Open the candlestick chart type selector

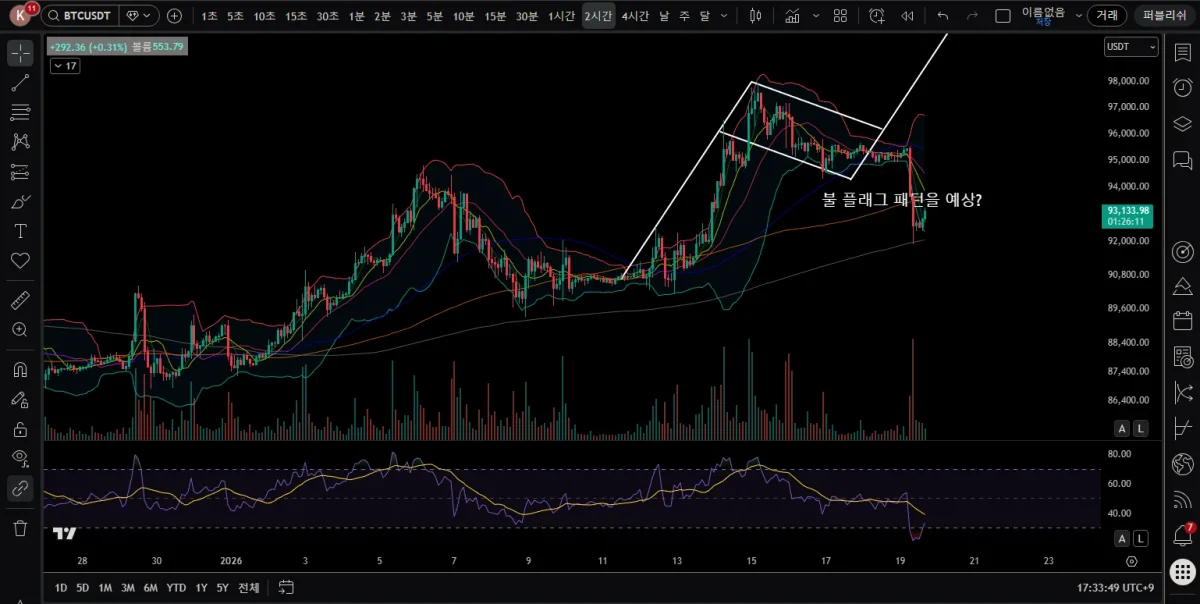[755, 15]
